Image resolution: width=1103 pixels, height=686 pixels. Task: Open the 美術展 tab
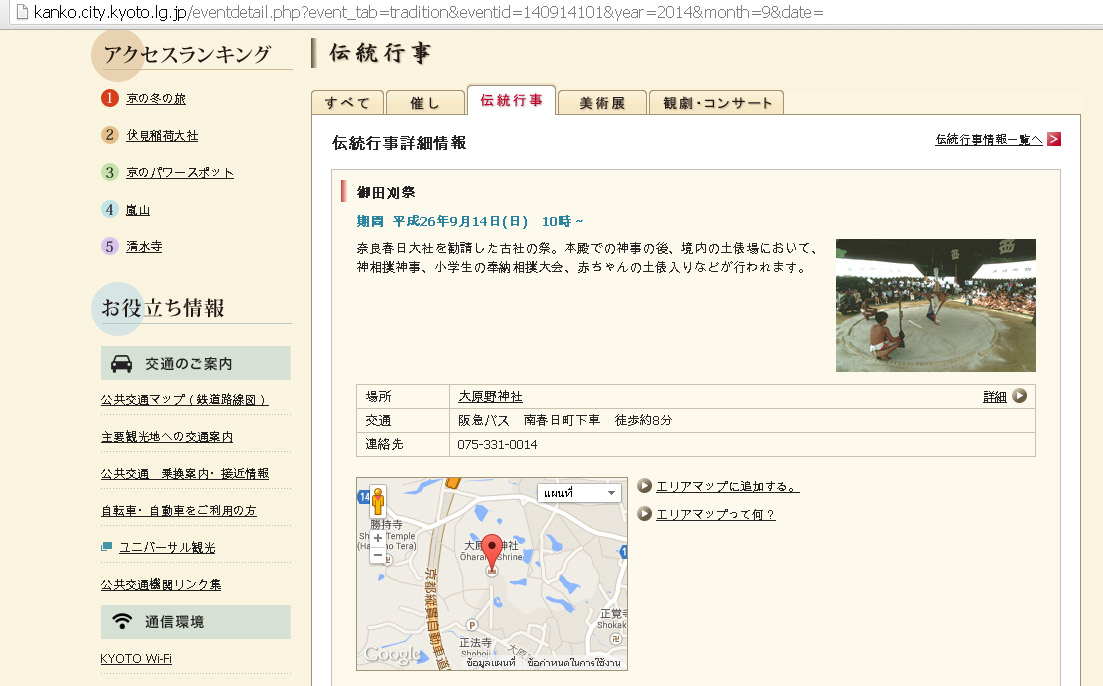point(601,103)
